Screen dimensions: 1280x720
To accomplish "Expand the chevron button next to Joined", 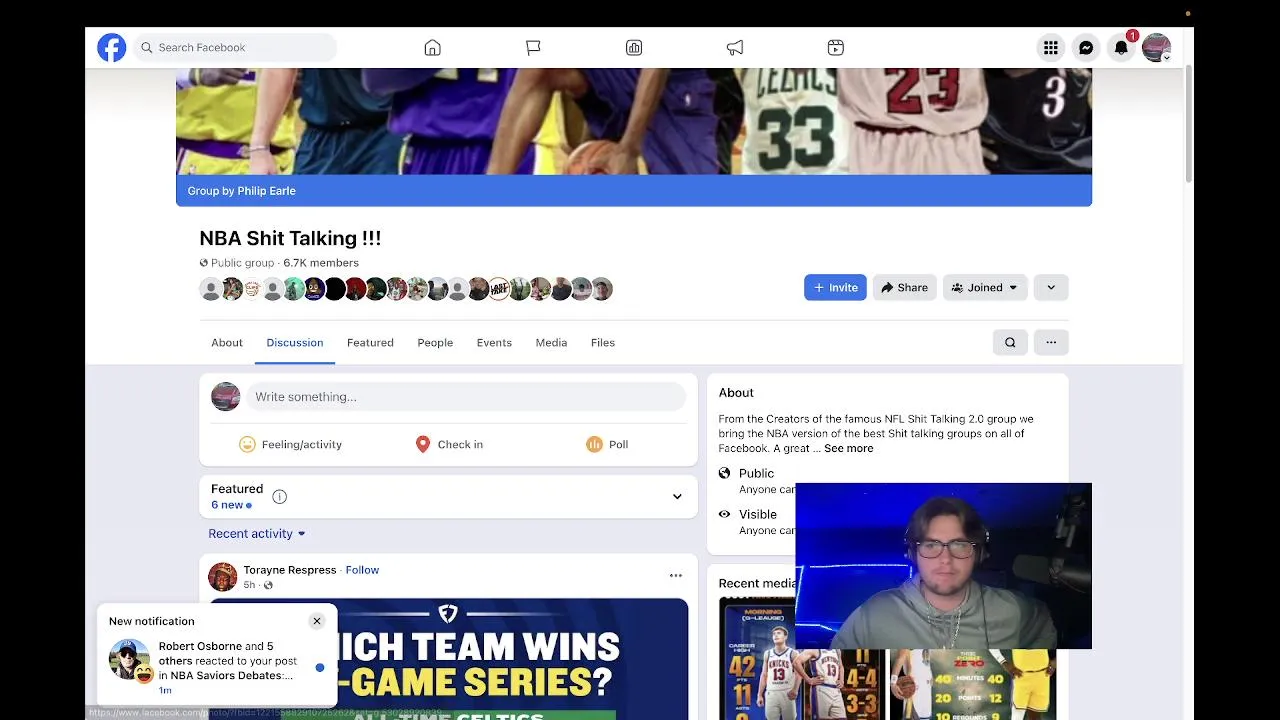I will 1051,287.
